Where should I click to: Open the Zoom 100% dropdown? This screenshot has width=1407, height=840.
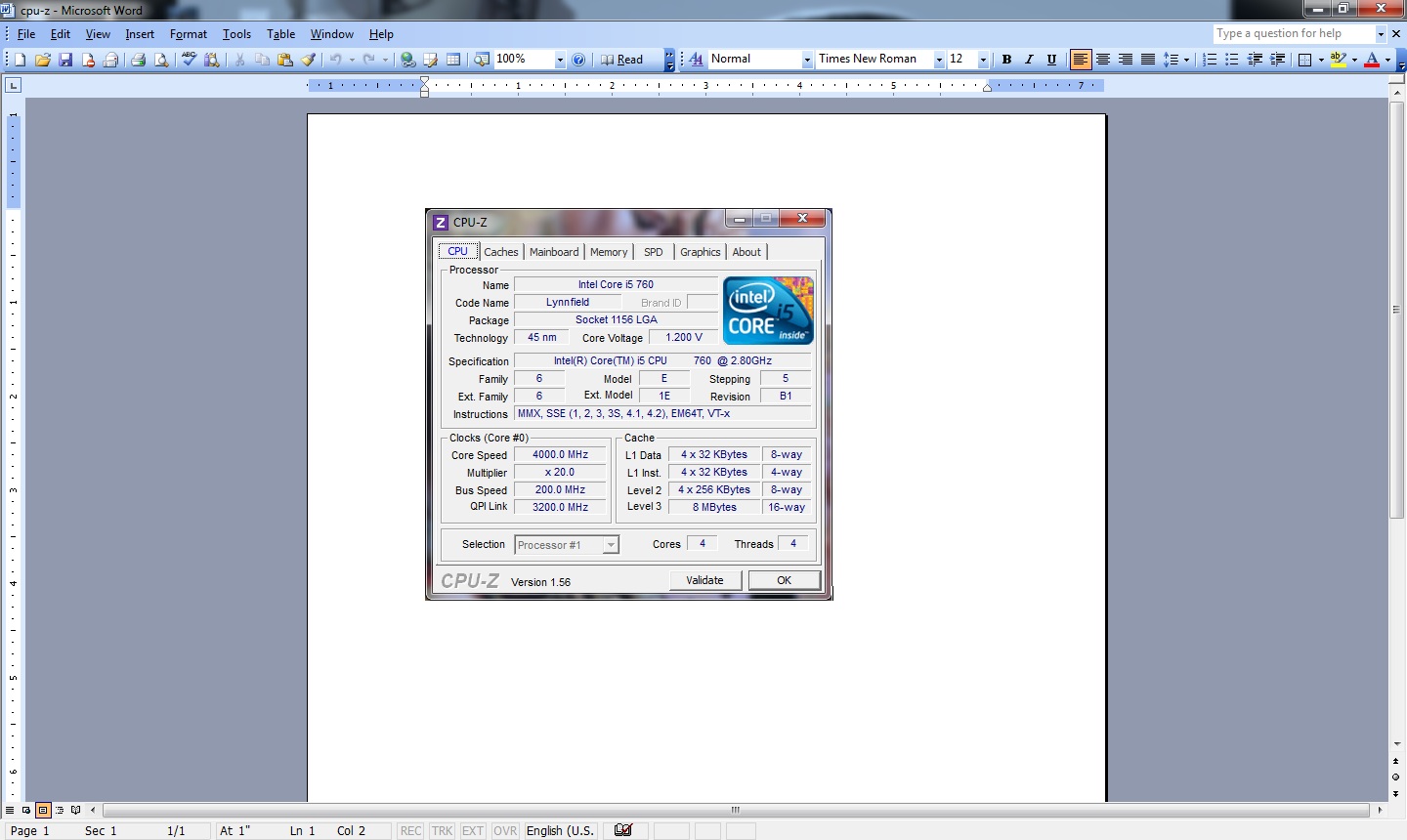(560, 60)
